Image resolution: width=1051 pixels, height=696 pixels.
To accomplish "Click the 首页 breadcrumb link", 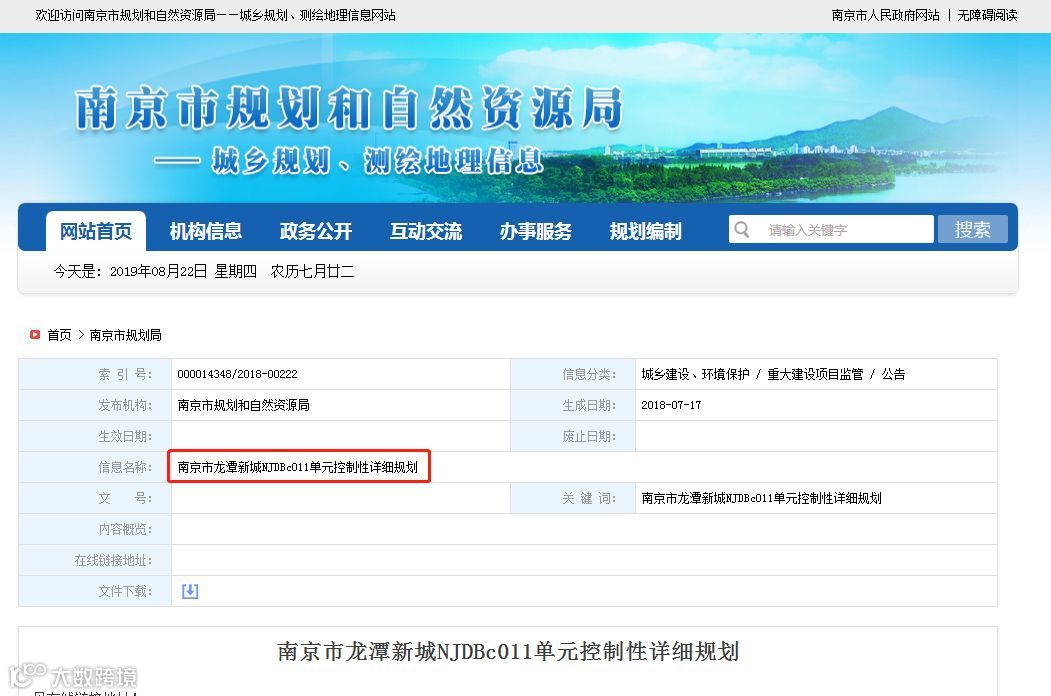I will [59, 335].
